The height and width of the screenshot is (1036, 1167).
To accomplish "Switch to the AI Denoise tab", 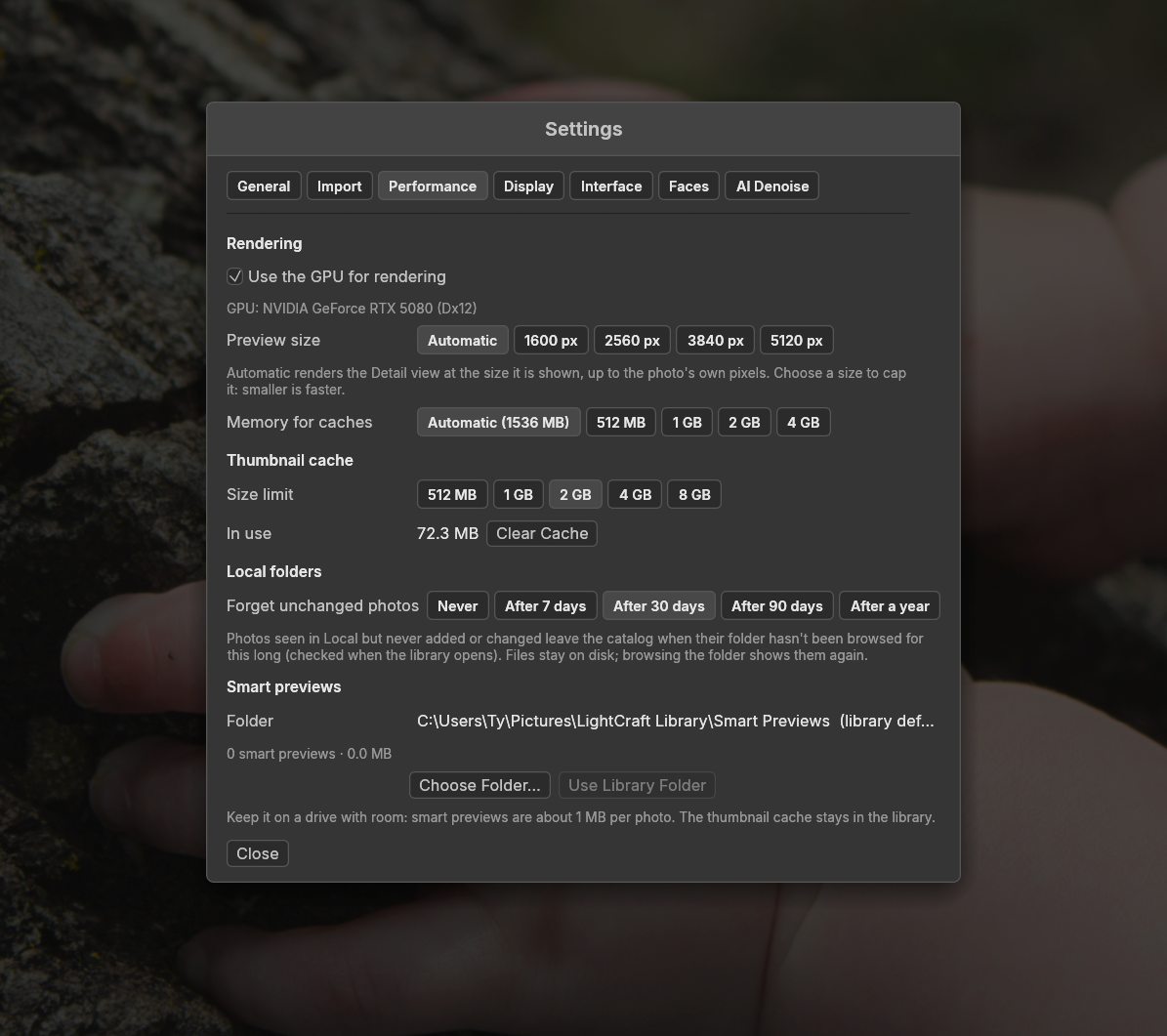I will (x=771, y=186).
